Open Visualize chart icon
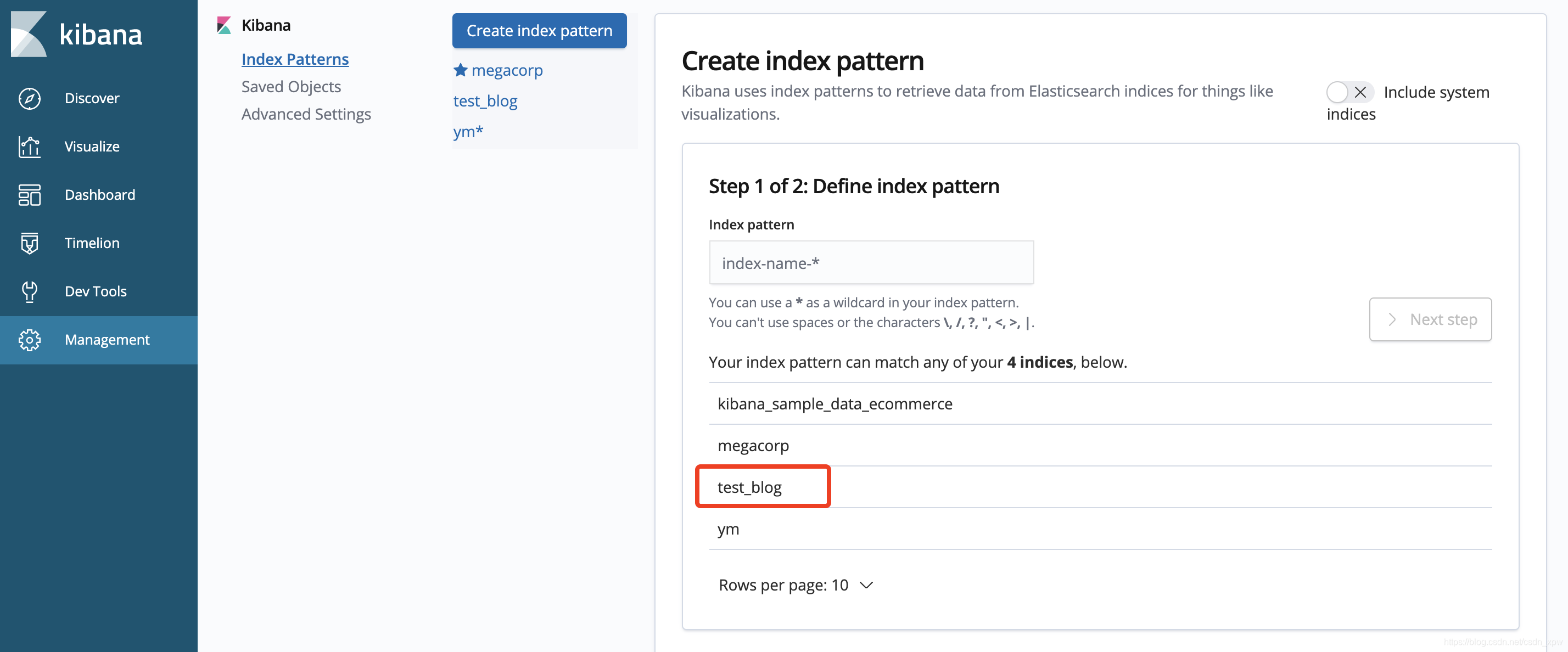This screenshot has width=1568, height=652. point(29,147)
